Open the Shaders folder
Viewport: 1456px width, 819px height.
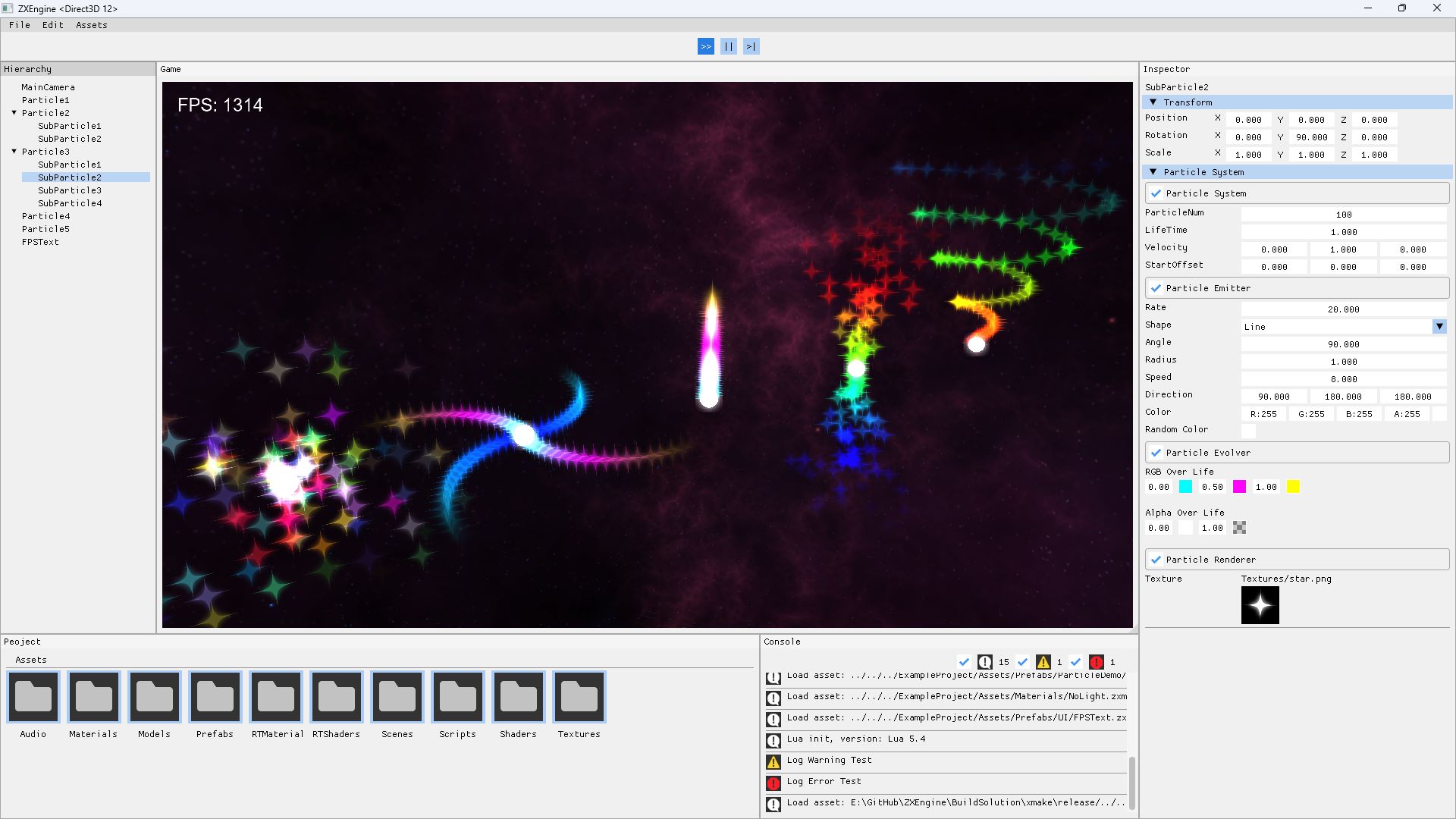(x=519, y=697)
